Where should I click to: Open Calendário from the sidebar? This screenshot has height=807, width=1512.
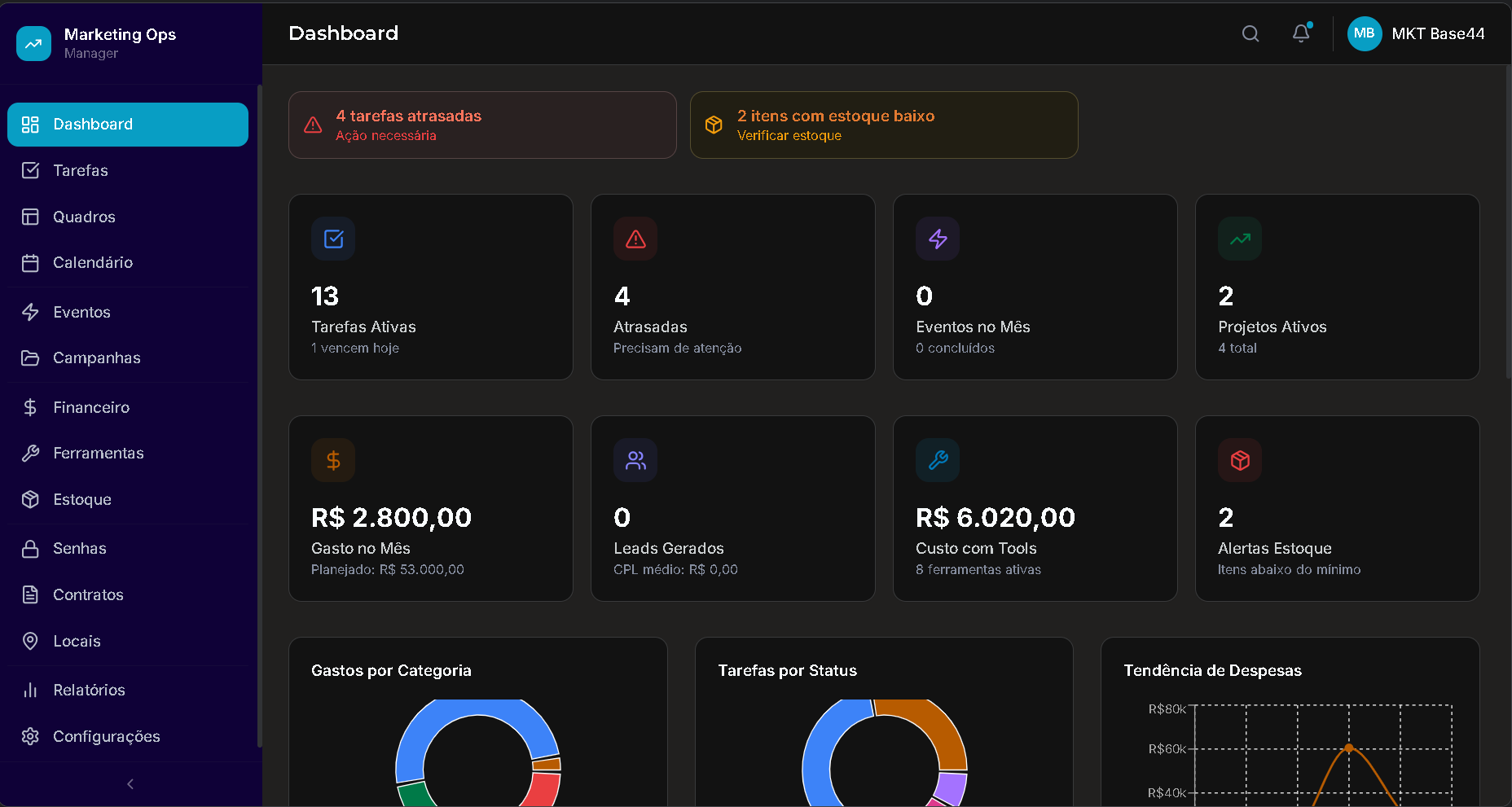128,263
